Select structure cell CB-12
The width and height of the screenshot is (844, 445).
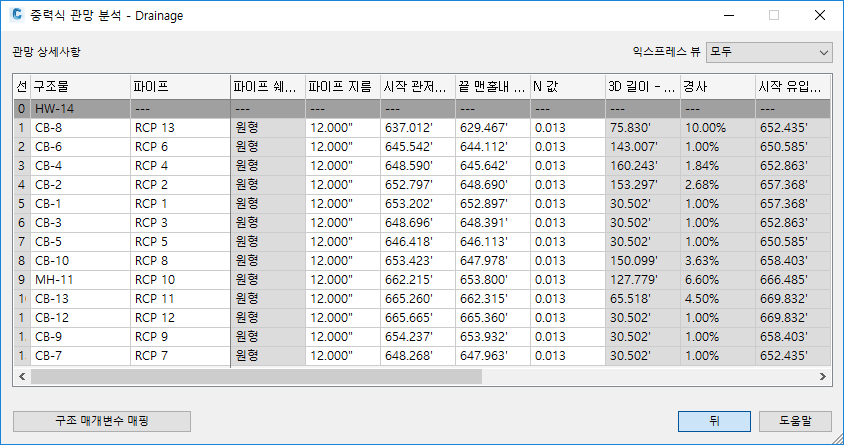80,317
